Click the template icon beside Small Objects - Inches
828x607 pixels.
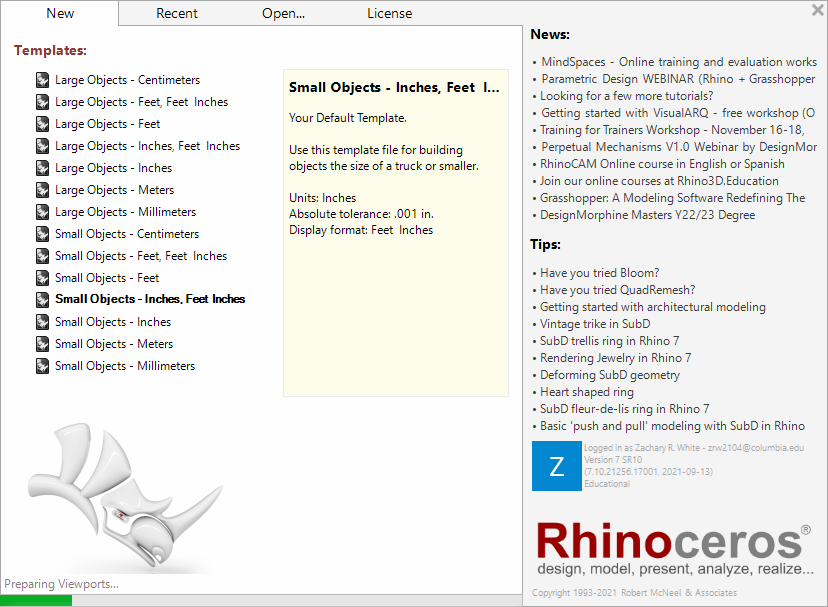point(42,322)
